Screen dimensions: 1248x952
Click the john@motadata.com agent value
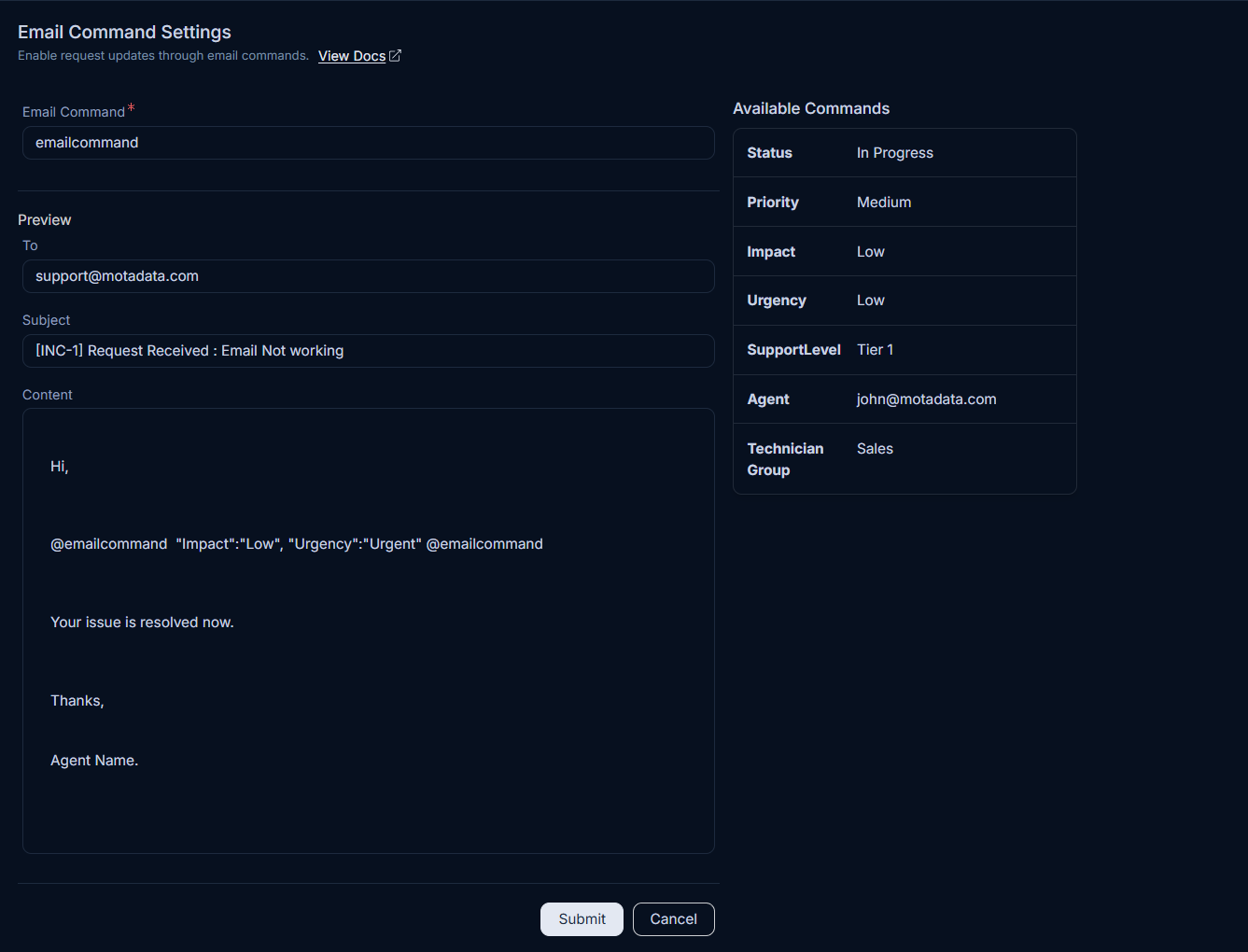pos(927,399)
